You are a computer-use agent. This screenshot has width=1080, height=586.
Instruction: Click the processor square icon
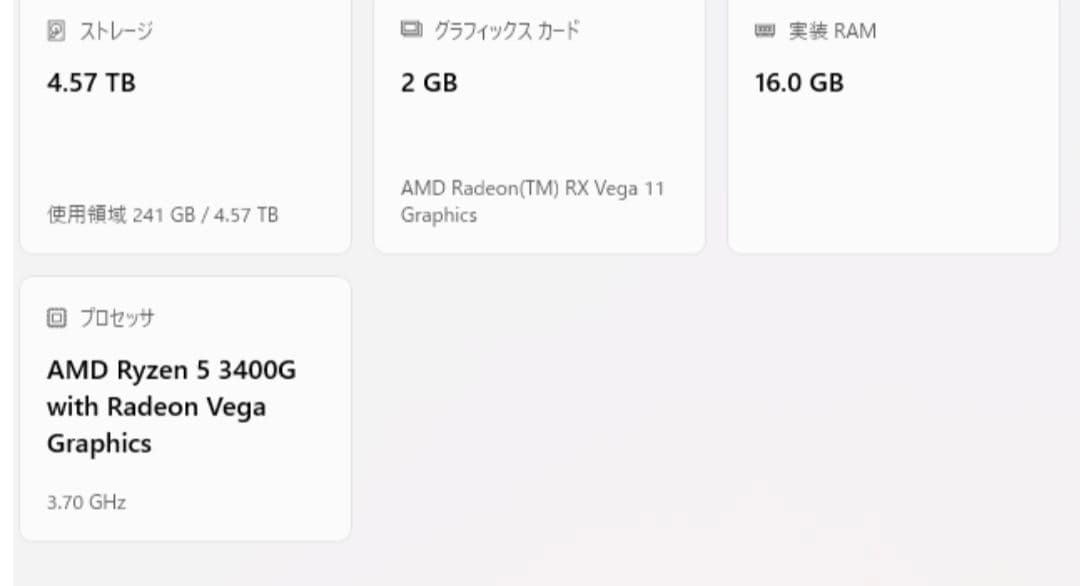point(54,317)
